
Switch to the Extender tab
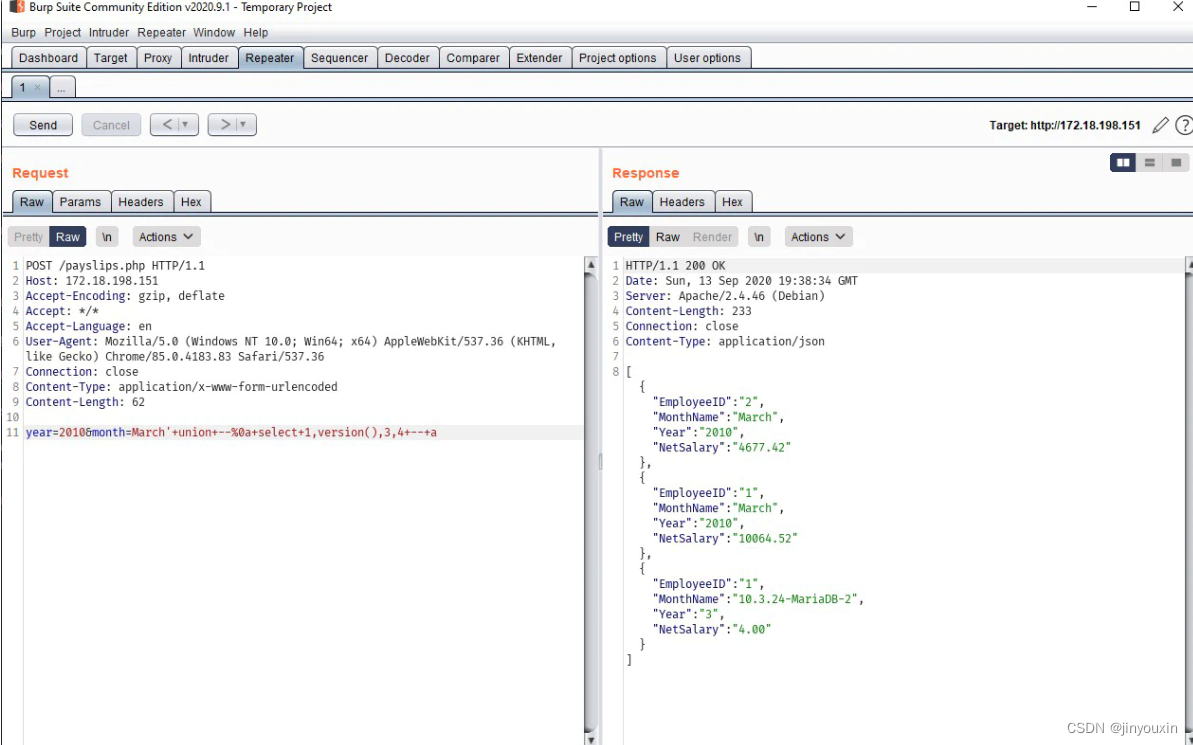pos(539,58)
